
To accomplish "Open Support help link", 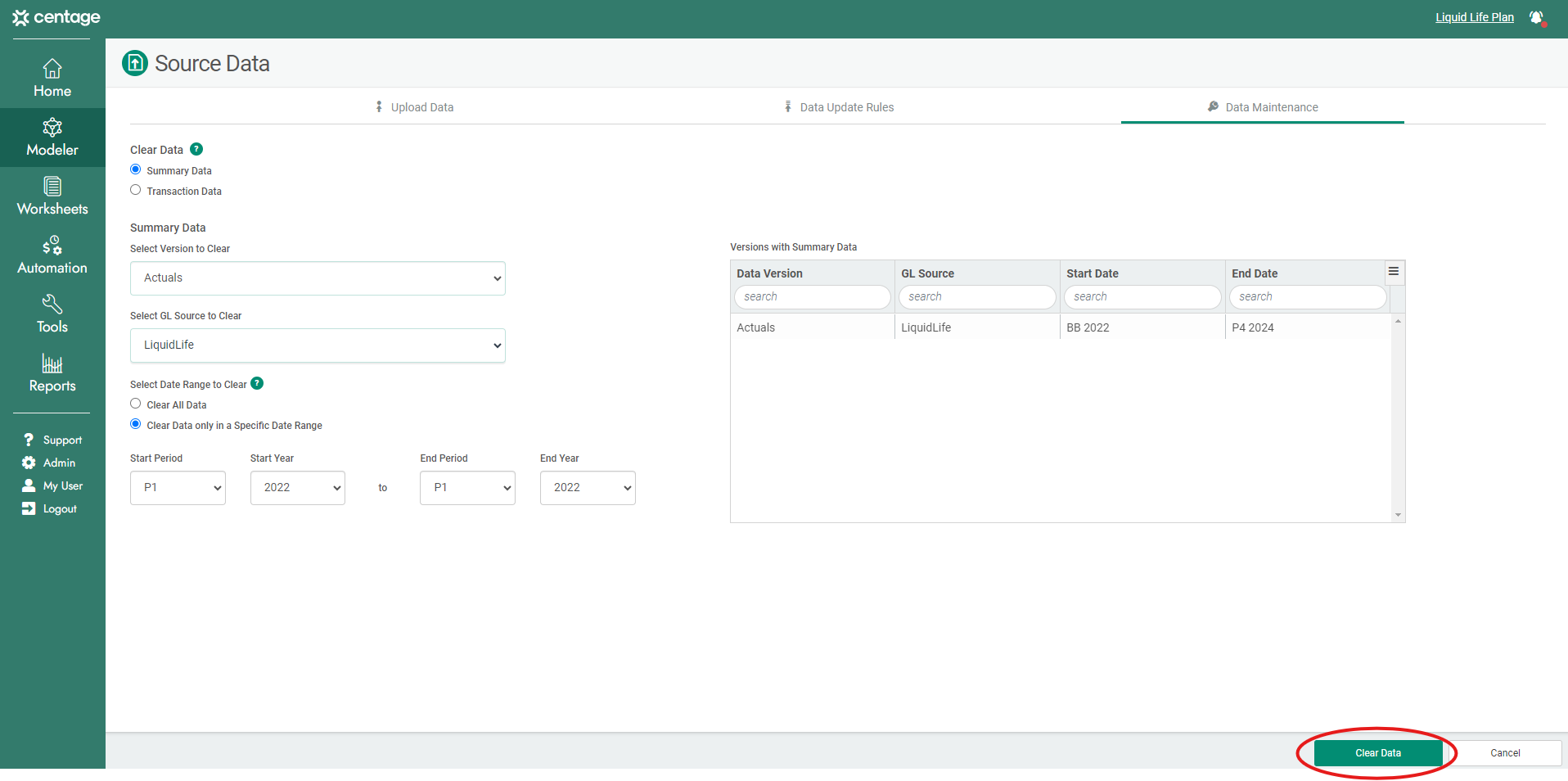I will [x=52, y=440].
